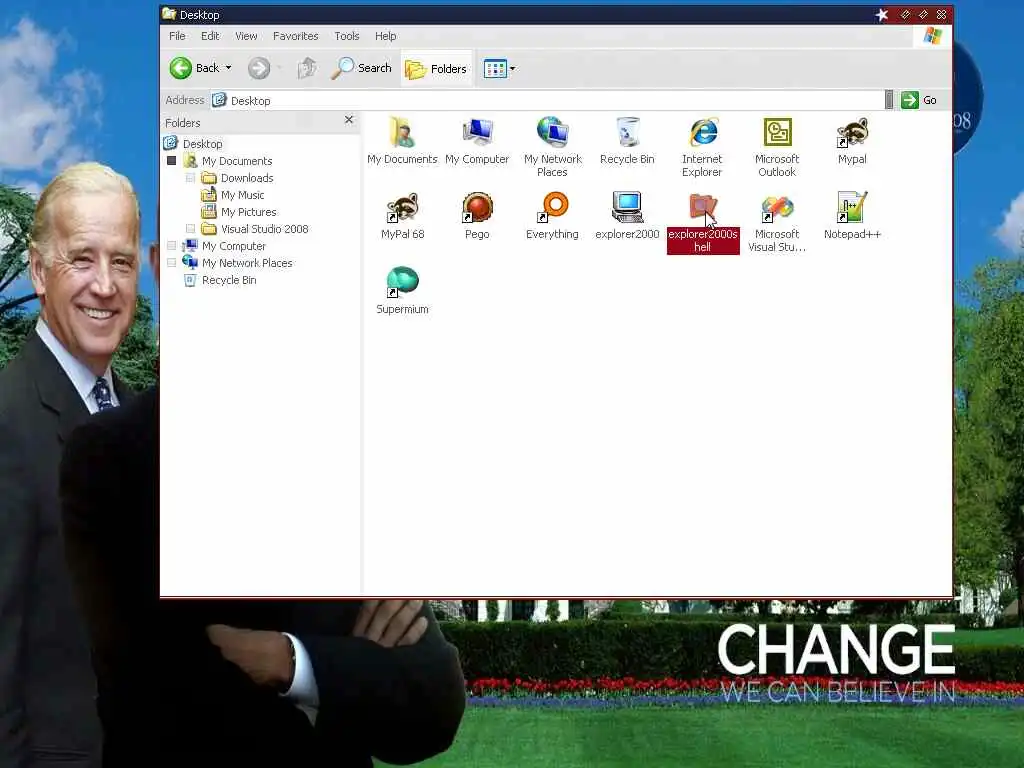This screenshot has width=1024, height=768.
Task: Open the Forward history dropdown arrow
Action: tap(280, 68)
